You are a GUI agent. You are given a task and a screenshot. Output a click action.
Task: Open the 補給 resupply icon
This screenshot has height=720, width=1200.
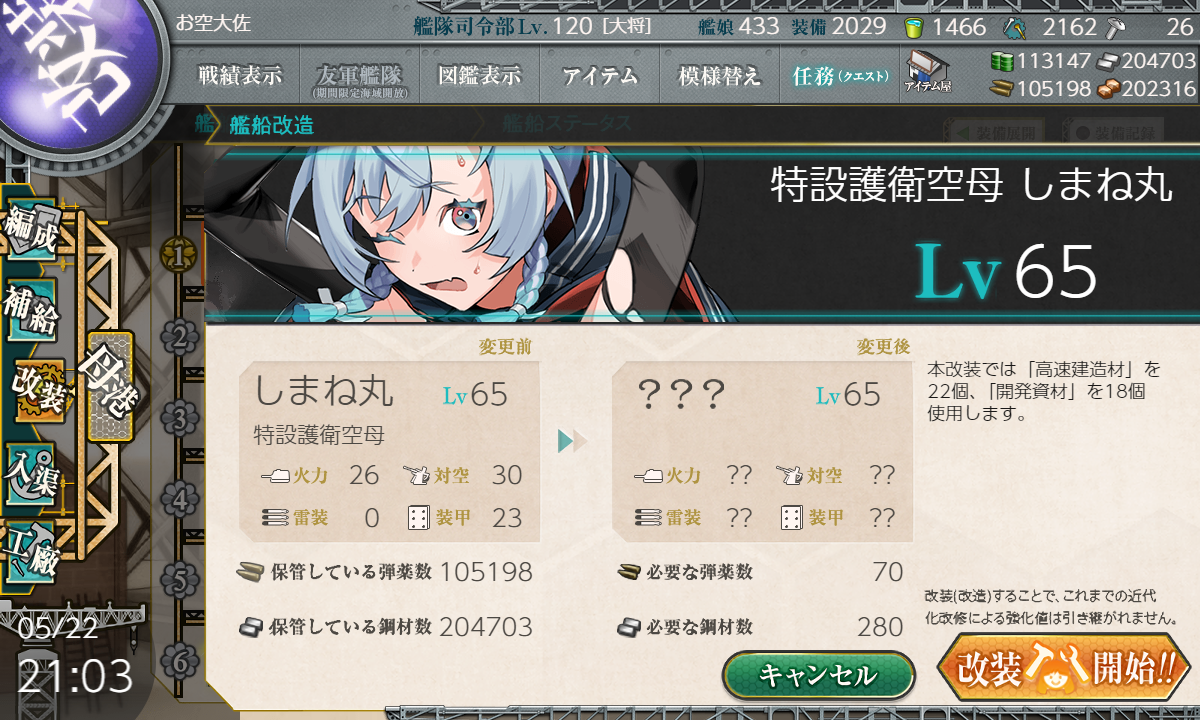coord(31,311)
